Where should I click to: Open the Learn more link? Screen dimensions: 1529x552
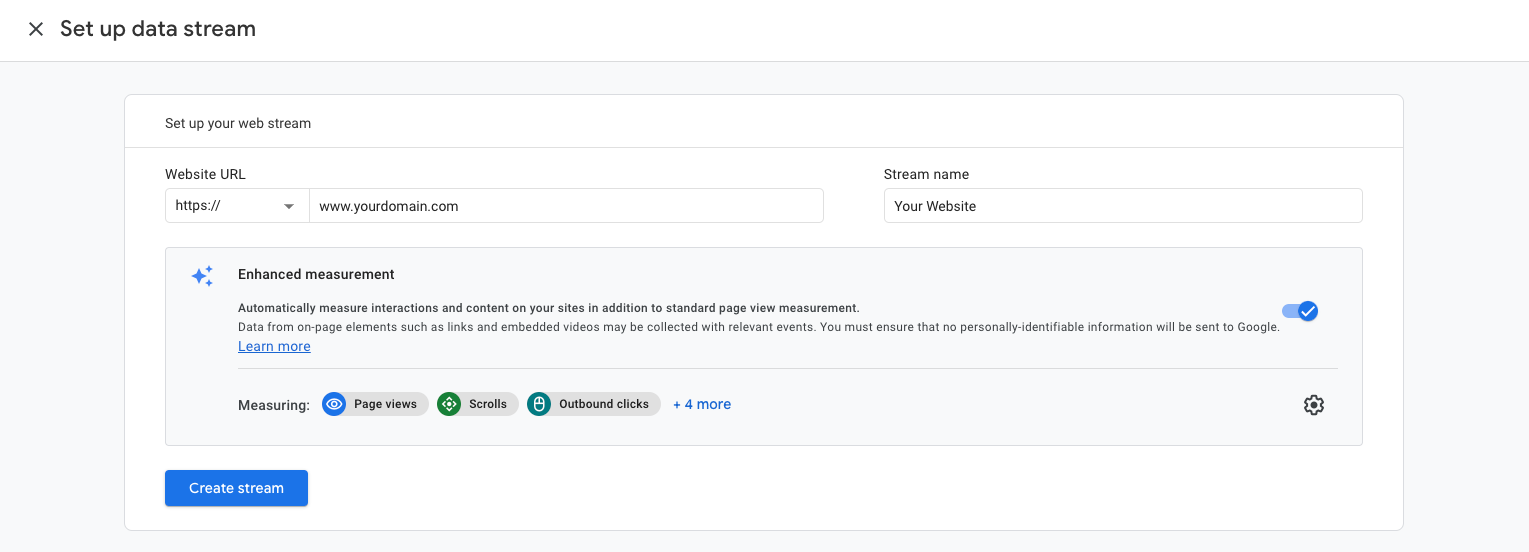click(x=274, y=346)
